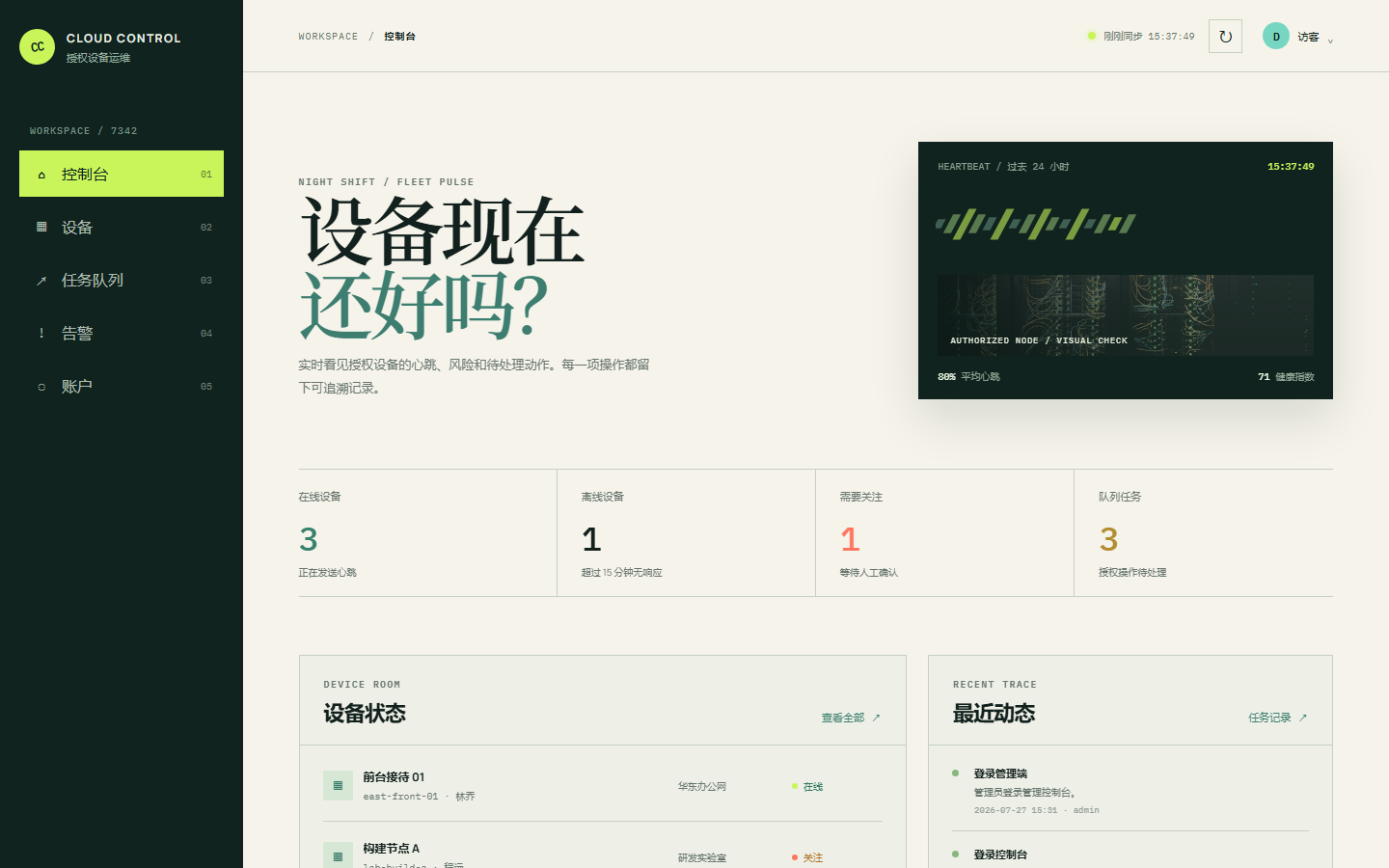
Task: Select the 构建节点 A device name
Action: click(392, 849)
